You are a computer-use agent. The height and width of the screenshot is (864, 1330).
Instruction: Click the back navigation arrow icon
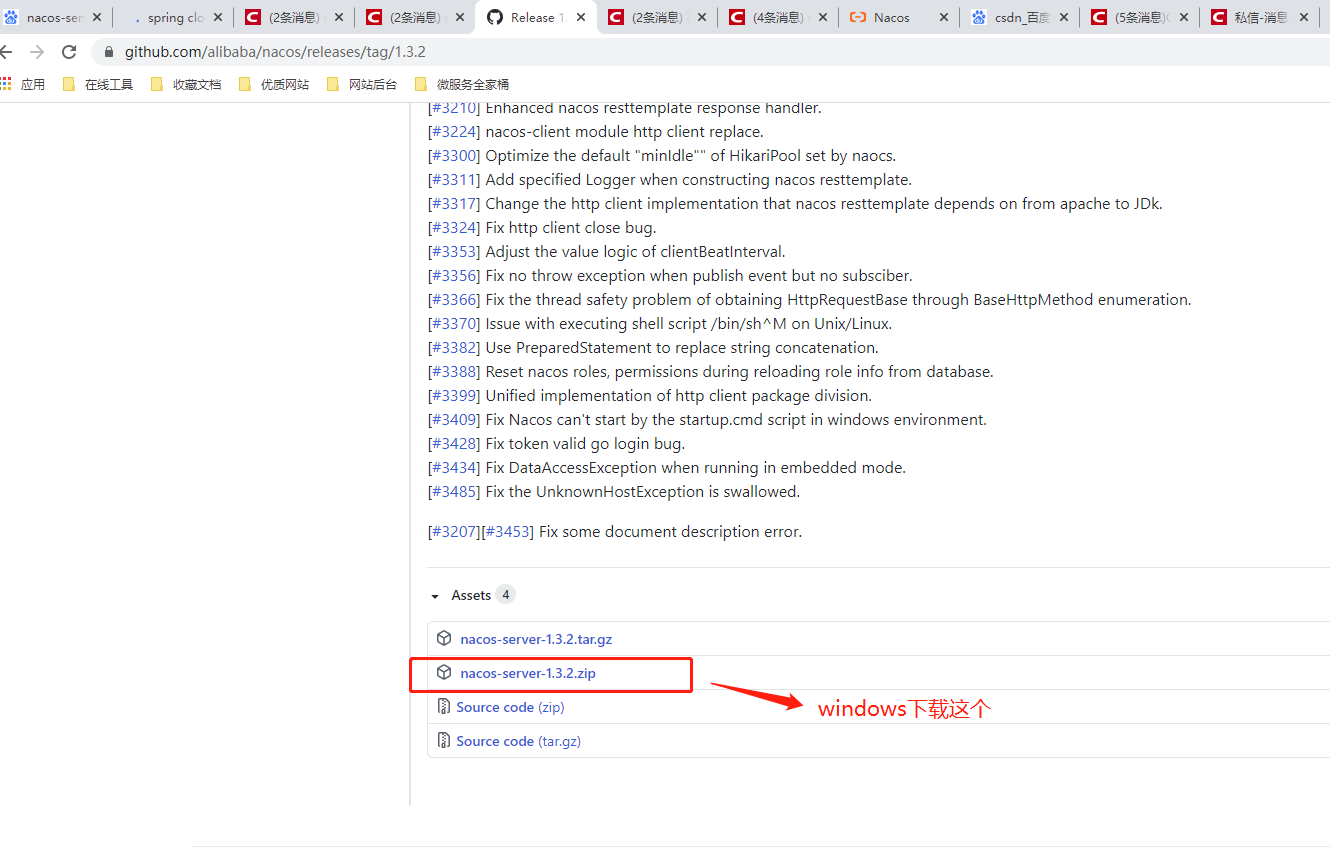click(15, 51)
